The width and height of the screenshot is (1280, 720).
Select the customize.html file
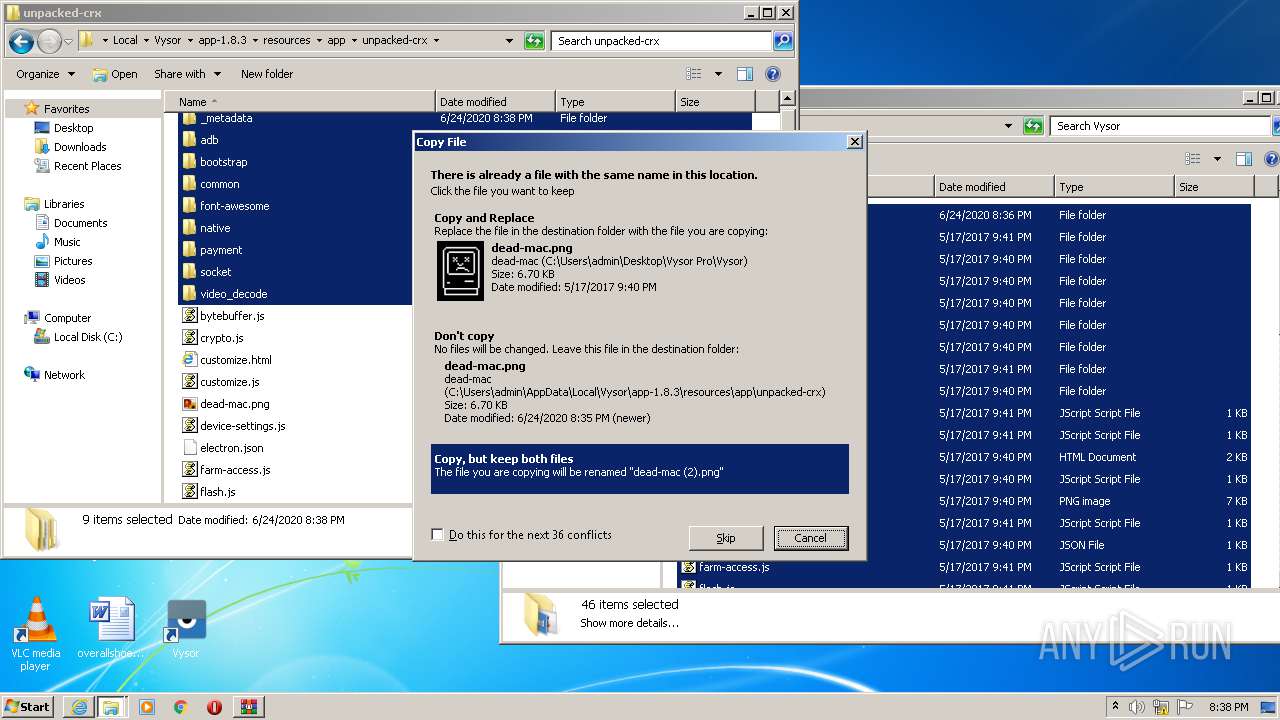(x=235, y=360)
